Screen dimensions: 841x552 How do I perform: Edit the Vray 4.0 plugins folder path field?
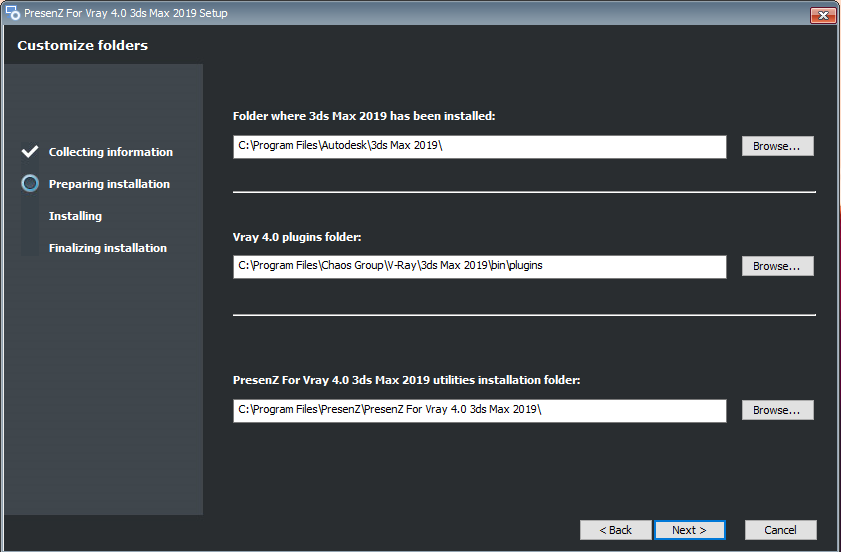pos(479,267)
